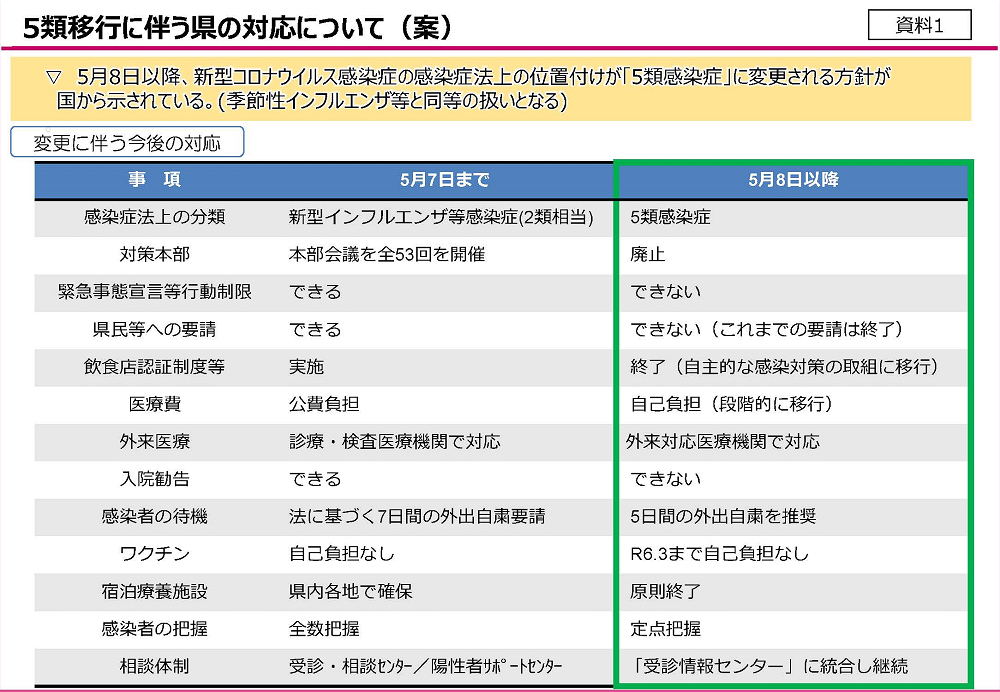Select the cell 新型インフルエンザ等感染症(2類相当)

click(x=441, y=217)
